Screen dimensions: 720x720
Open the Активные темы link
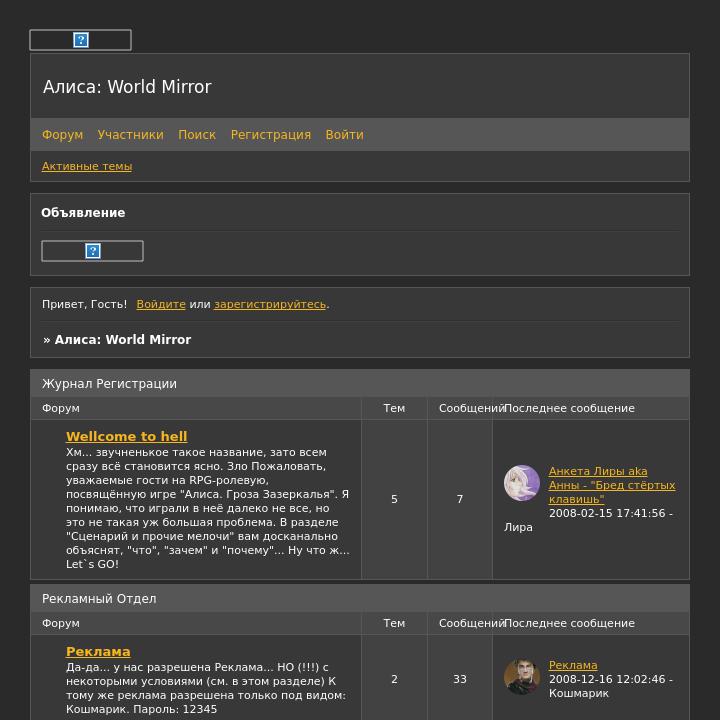87,166
